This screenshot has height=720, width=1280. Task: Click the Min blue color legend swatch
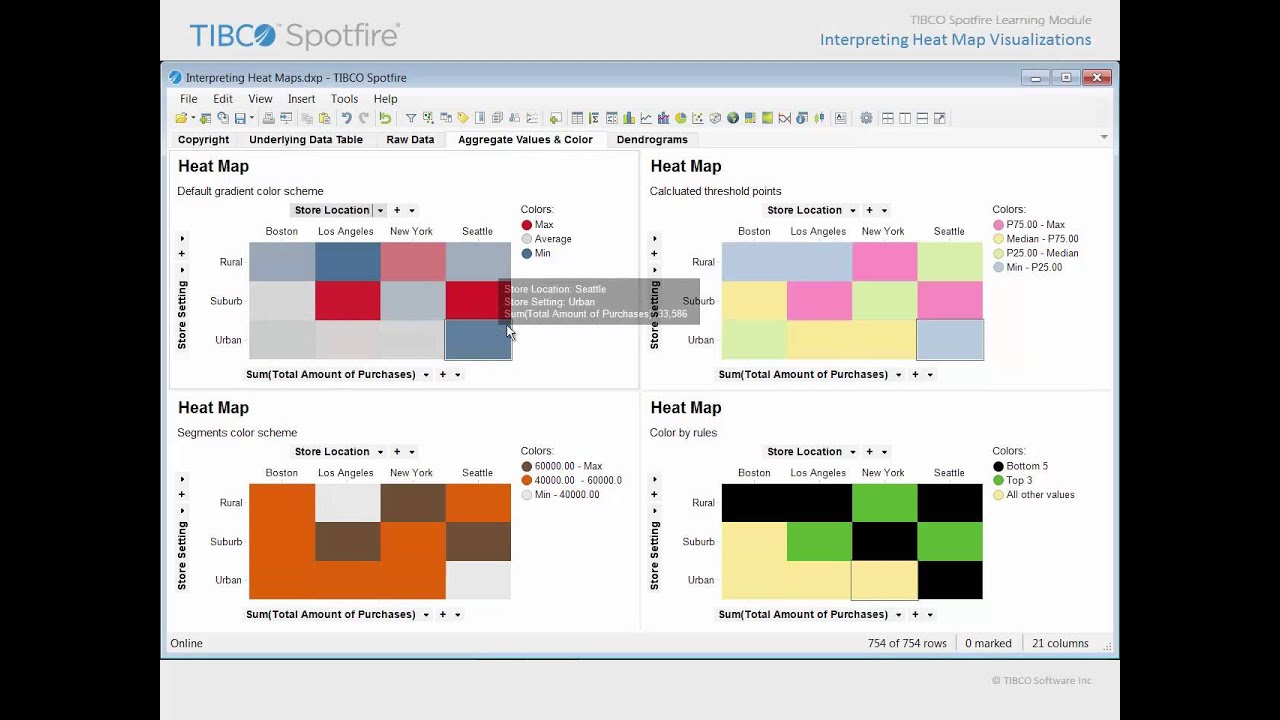(527, 254)
